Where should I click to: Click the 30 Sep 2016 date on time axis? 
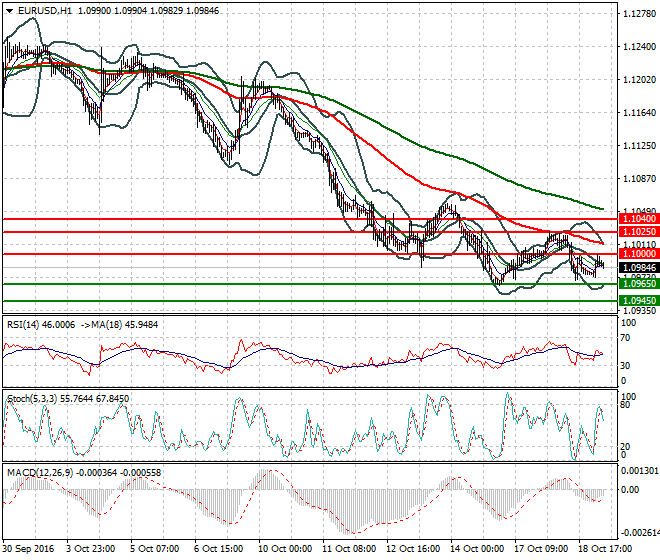(x=30, y=549)
